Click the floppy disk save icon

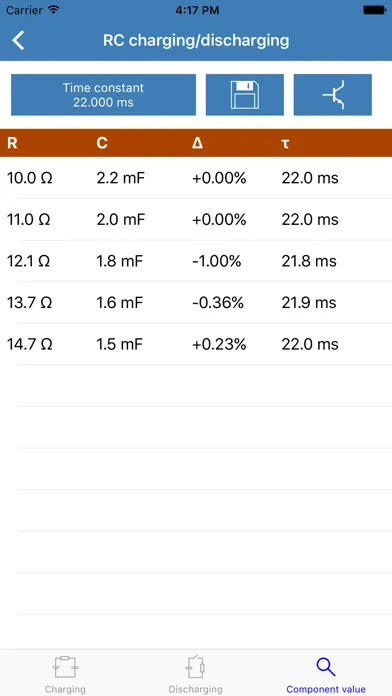pos(245,95)
